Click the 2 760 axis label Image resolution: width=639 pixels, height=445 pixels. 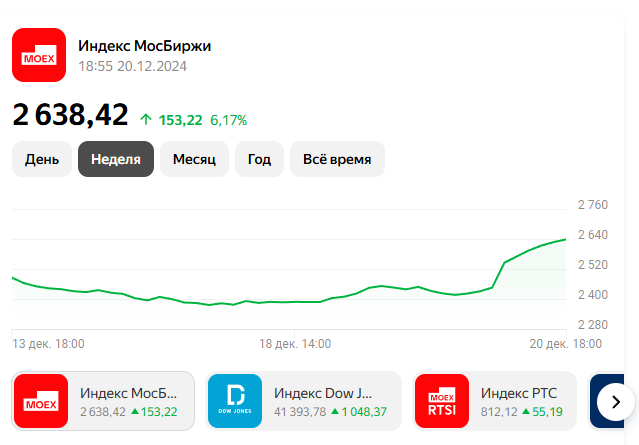[x=593, y=205]
